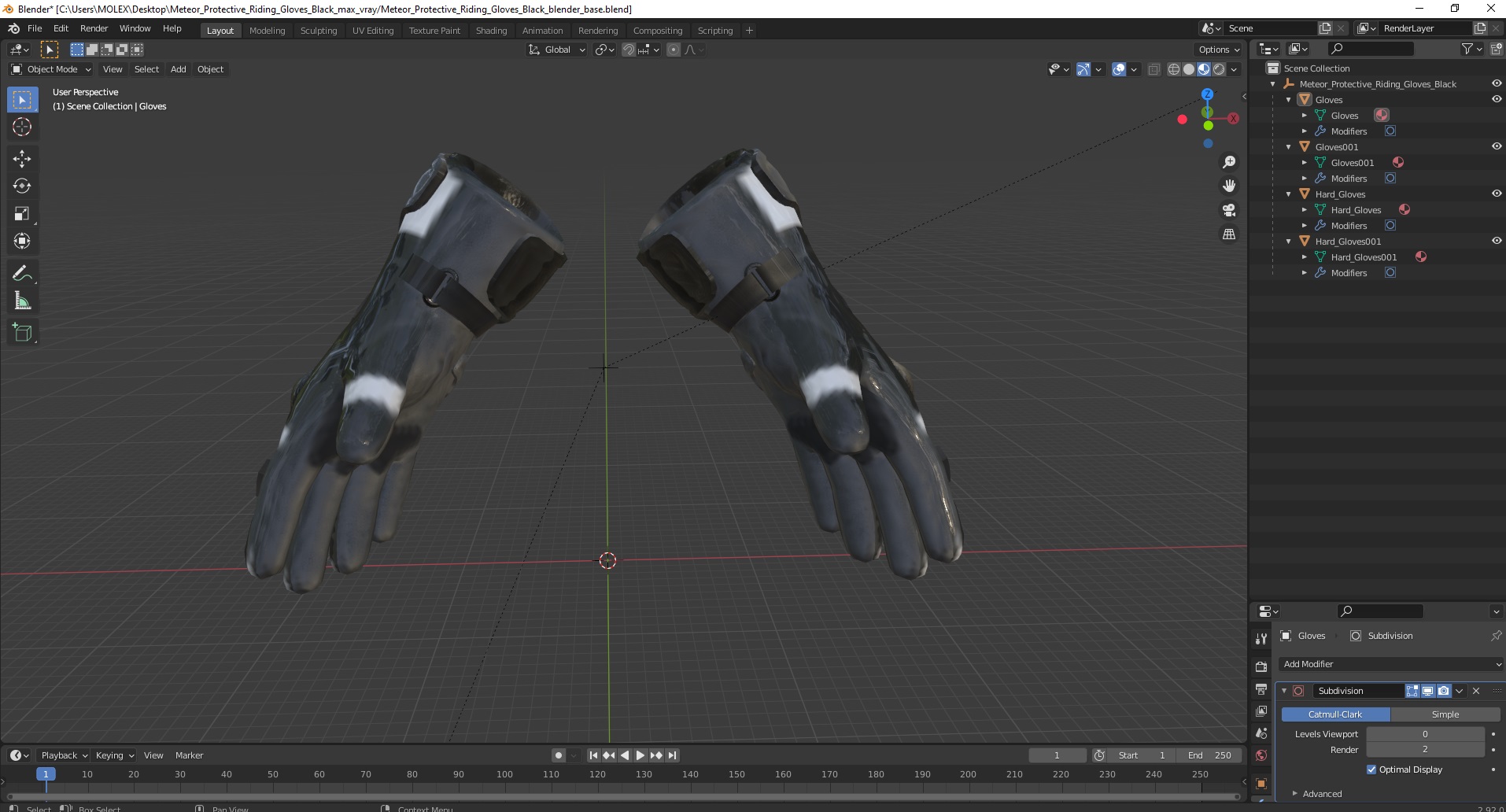This screenshot has width=1506, height=812.
Task: Open viewport Options dropdown
Action: (1219, 50)
